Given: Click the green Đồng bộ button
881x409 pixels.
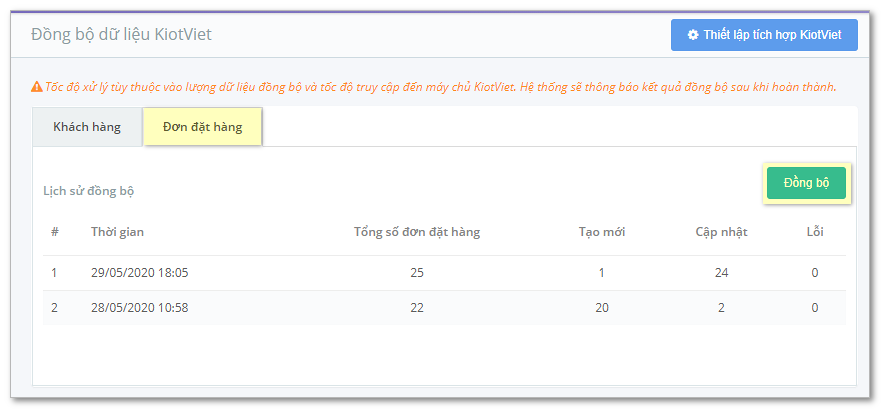Looking at the screenshot, I should tap(806, 183).
